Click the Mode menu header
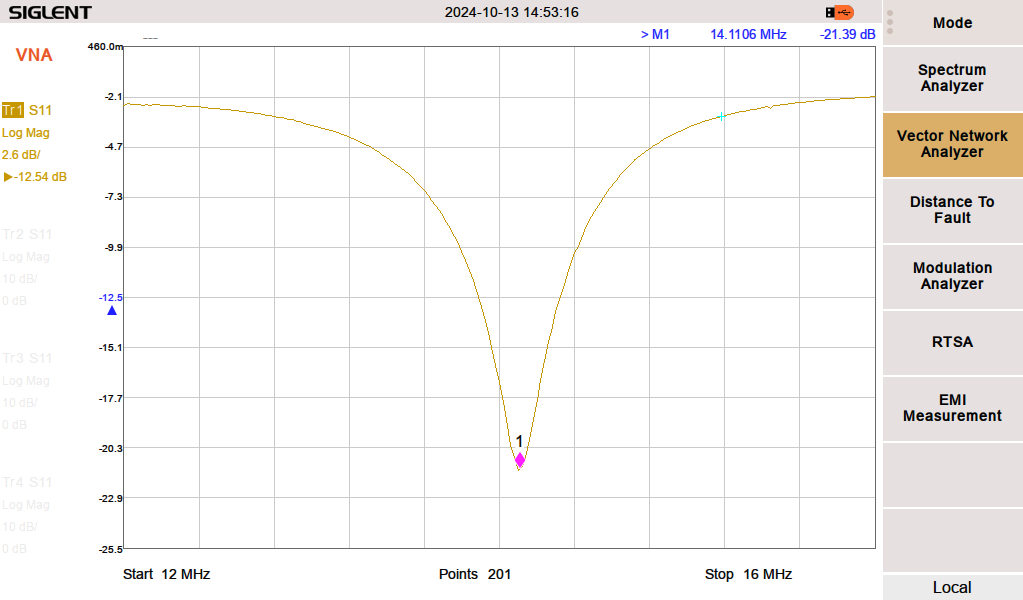Image resolution: width=1023 pixels, height=600 pixels. (x=952, y=23)
